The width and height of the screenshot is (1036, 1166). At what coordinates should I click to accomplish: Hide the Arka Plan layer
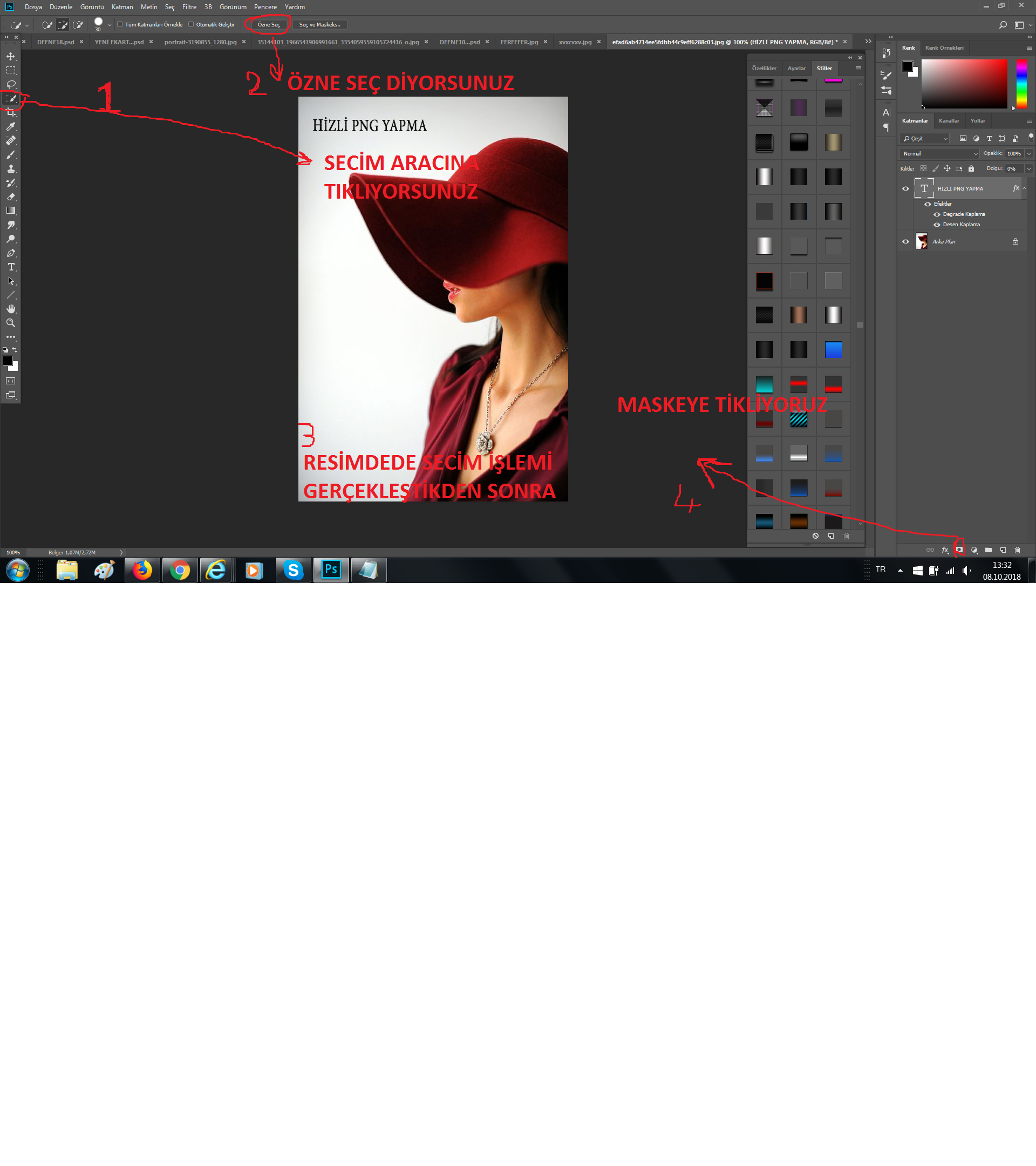[905, 241]
